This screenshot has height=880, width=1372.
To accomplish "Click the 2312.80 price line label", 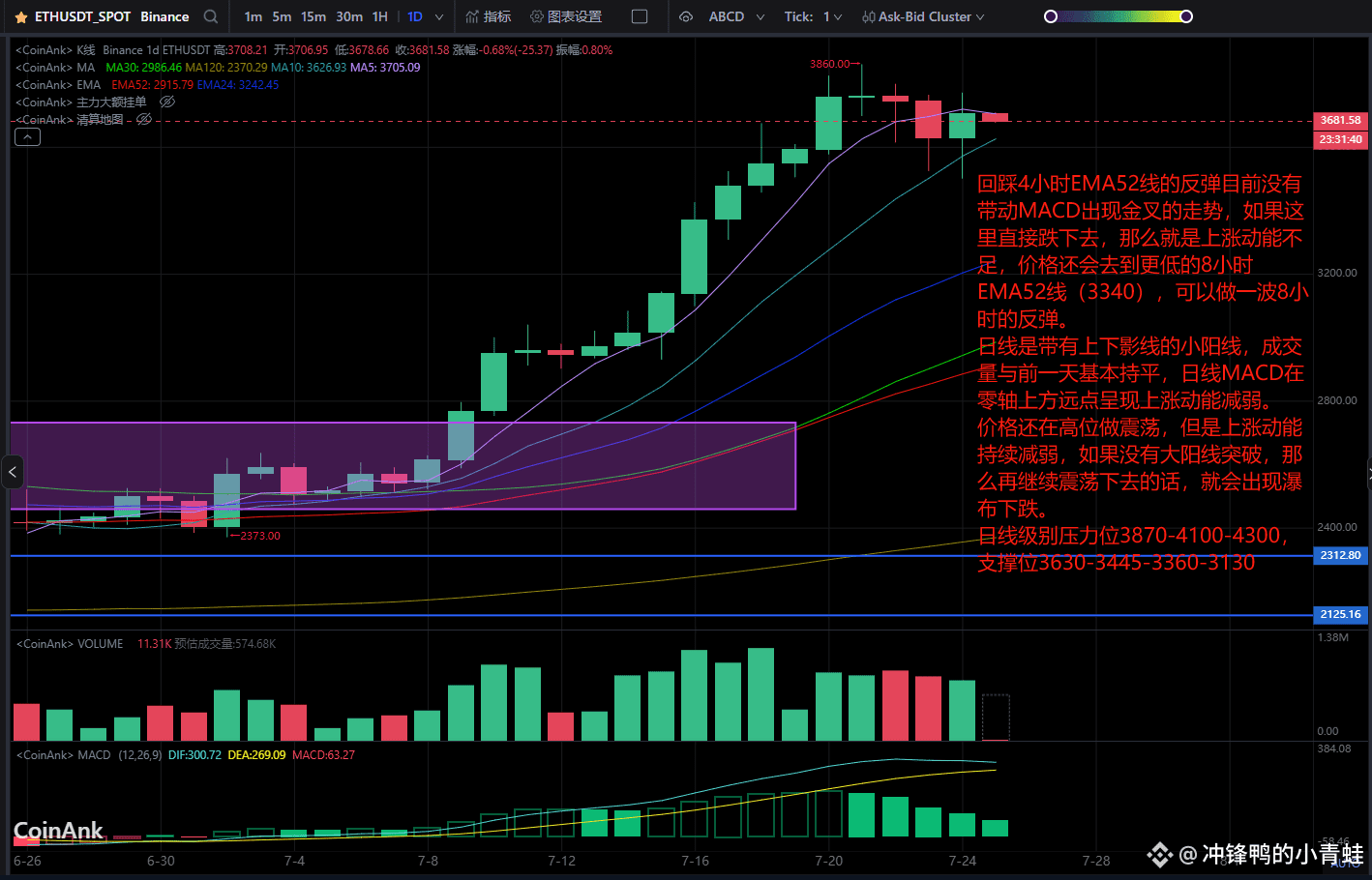I will pyautogui.click(x=1340, y=555).
